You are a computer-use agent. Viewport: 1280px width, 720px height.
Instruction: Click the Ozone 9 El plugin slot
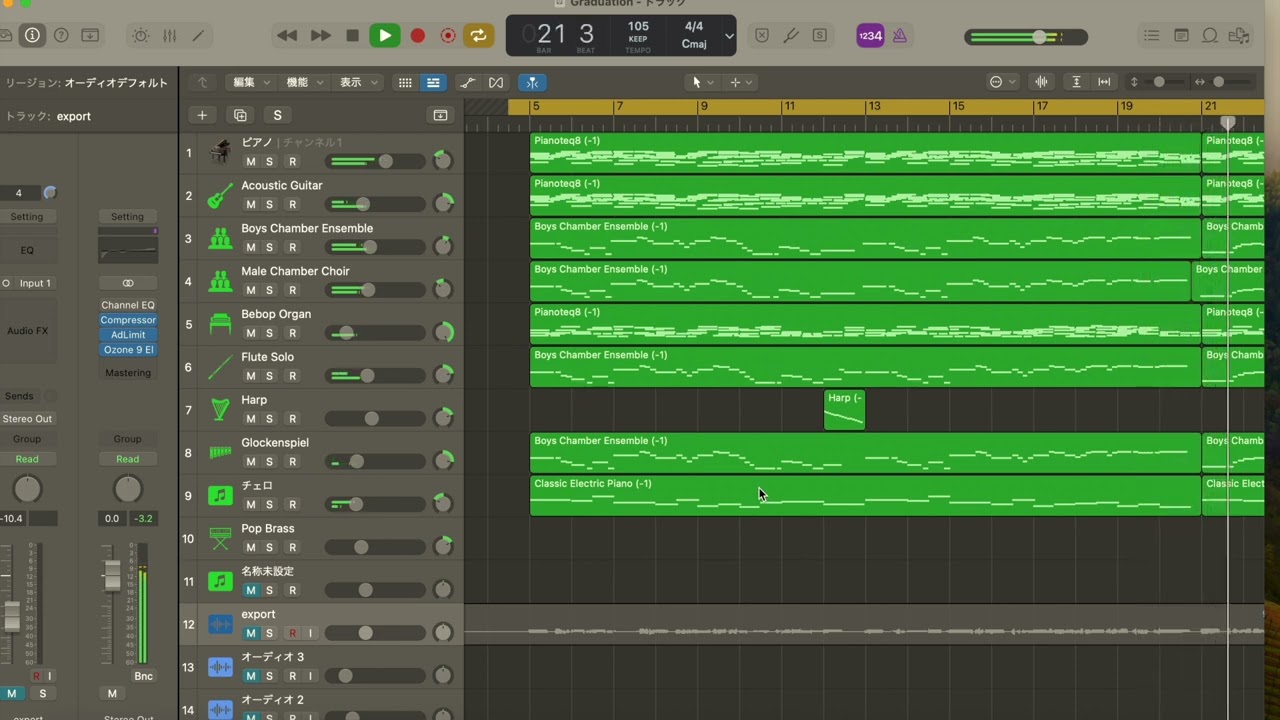[x=128, y=350]
